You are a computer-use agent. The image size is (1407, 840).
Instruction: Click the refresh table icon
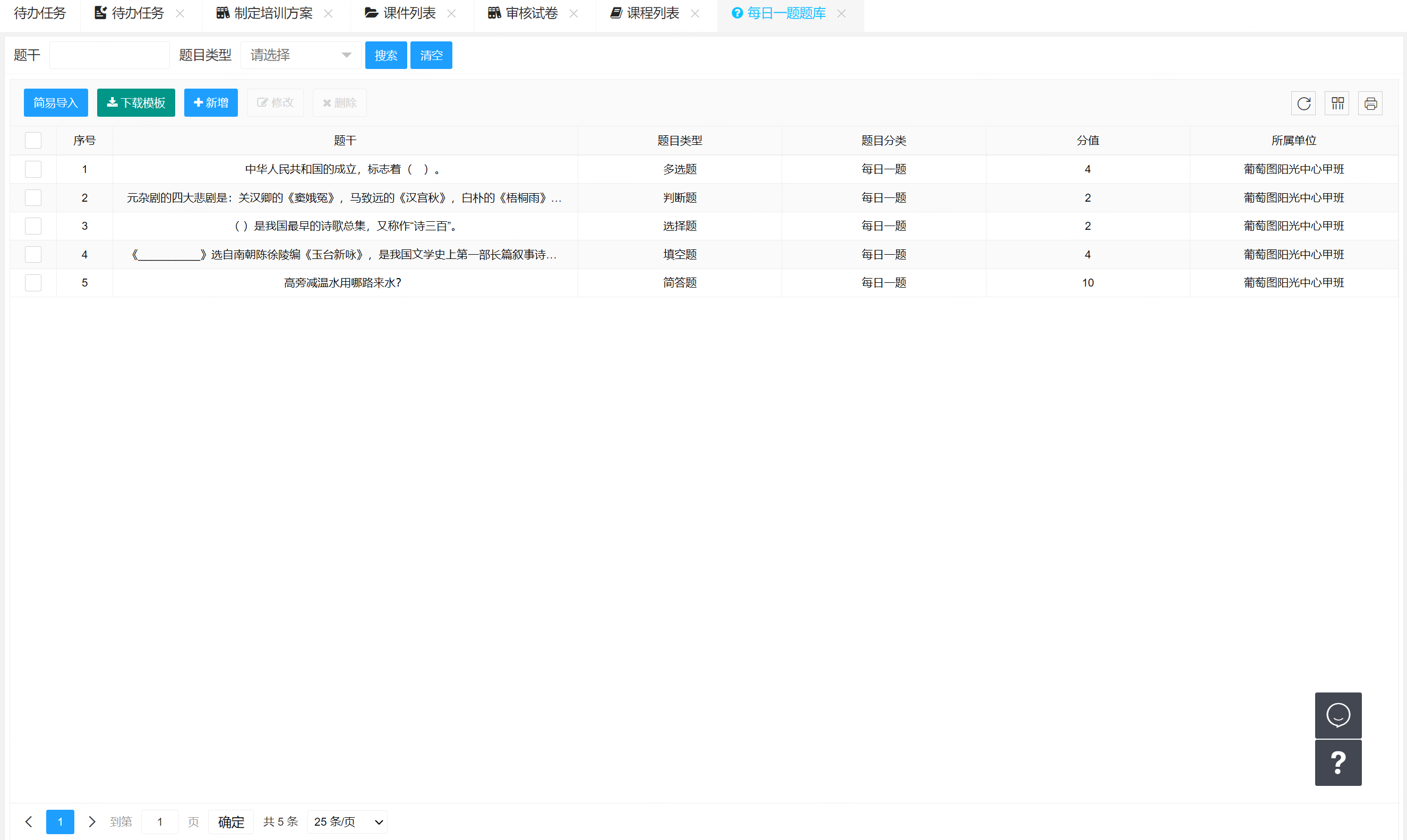[x=1303, y=103]
